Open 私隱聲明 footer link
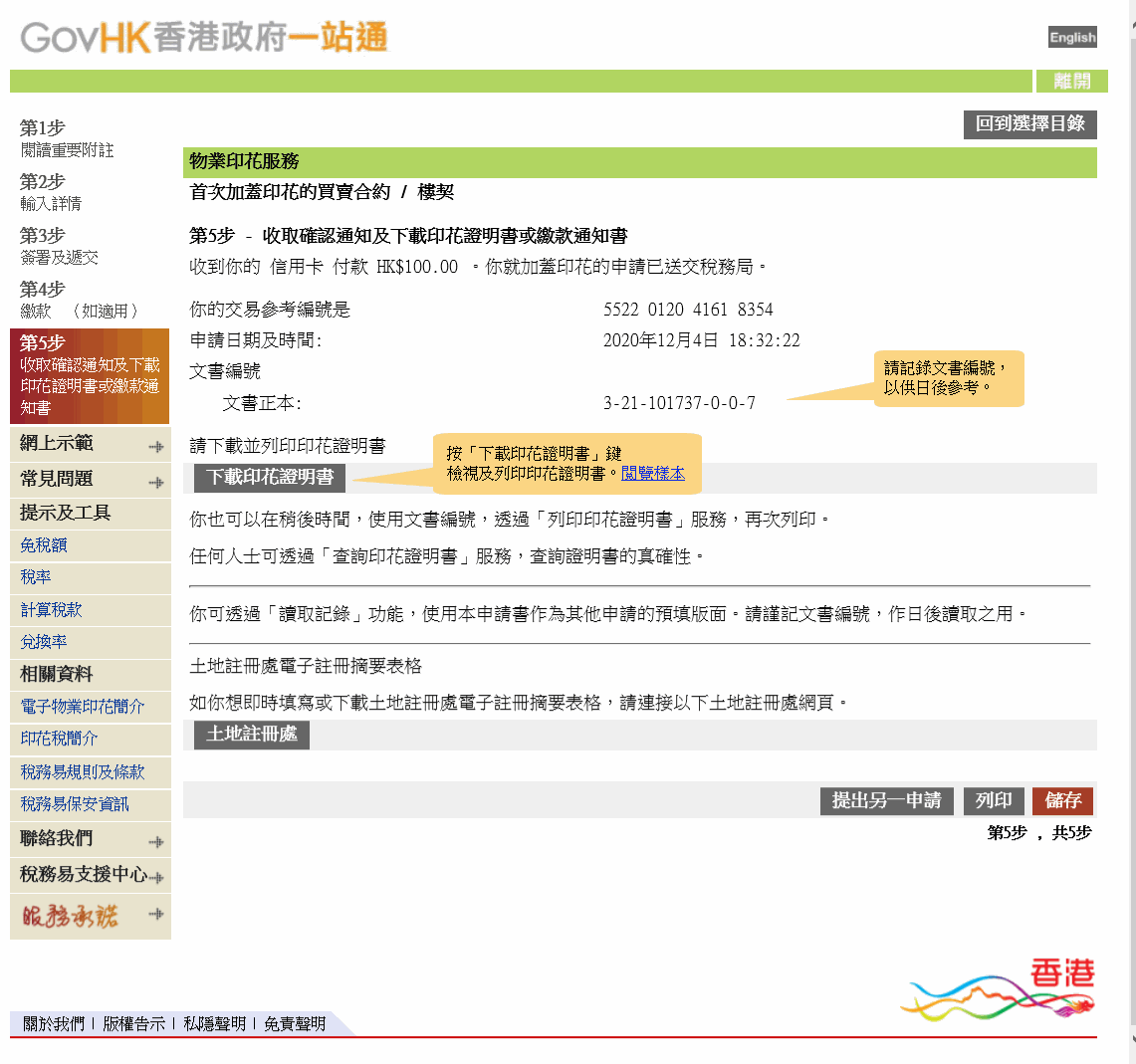 (x=214, y=1023)
